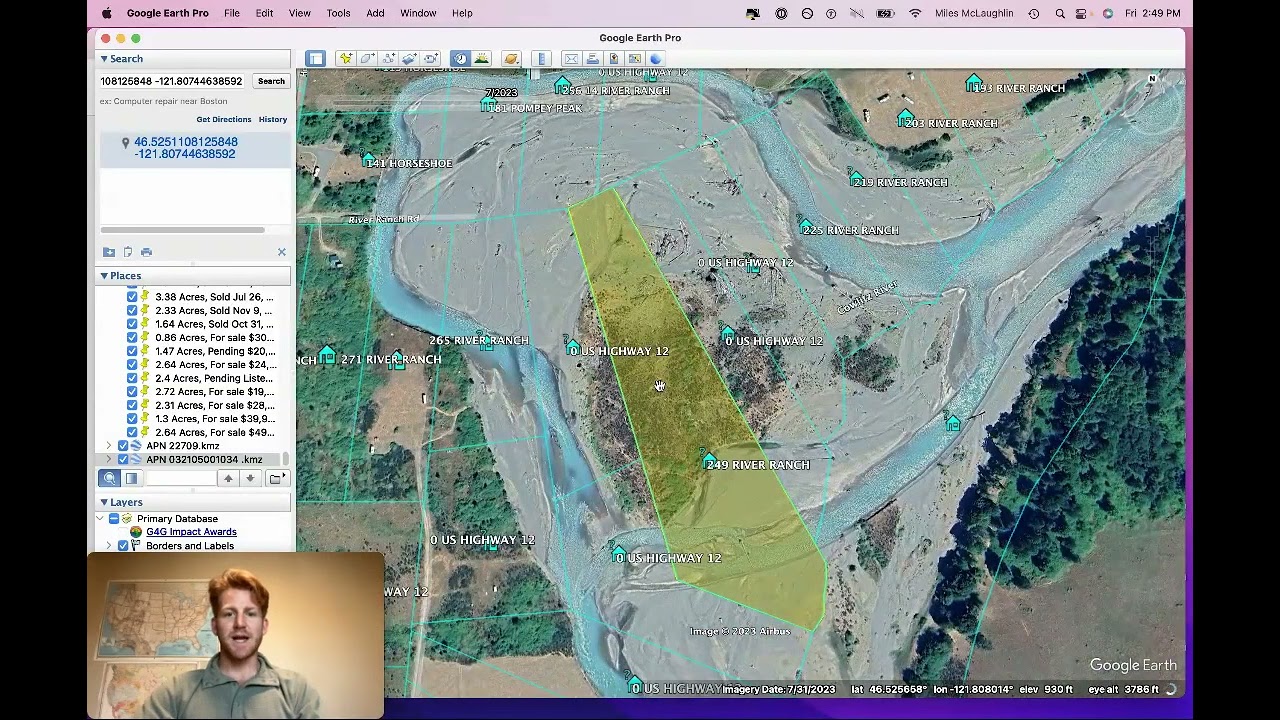Click the Places search magnifier icon

click(x=110, y=479)
